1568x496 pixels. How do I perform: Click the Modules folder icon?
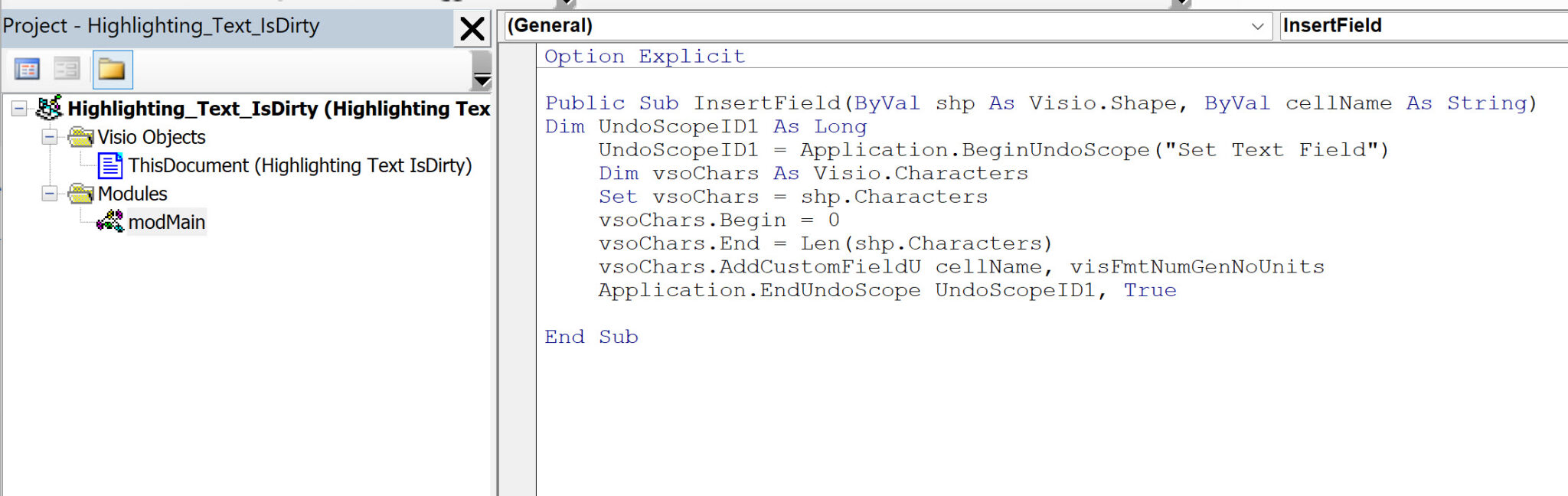tap(82, 194)
